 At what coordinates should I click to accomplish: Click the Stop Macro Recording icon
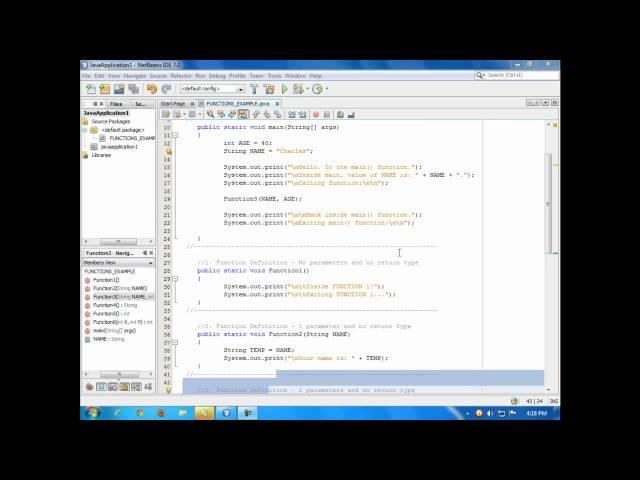327,115
